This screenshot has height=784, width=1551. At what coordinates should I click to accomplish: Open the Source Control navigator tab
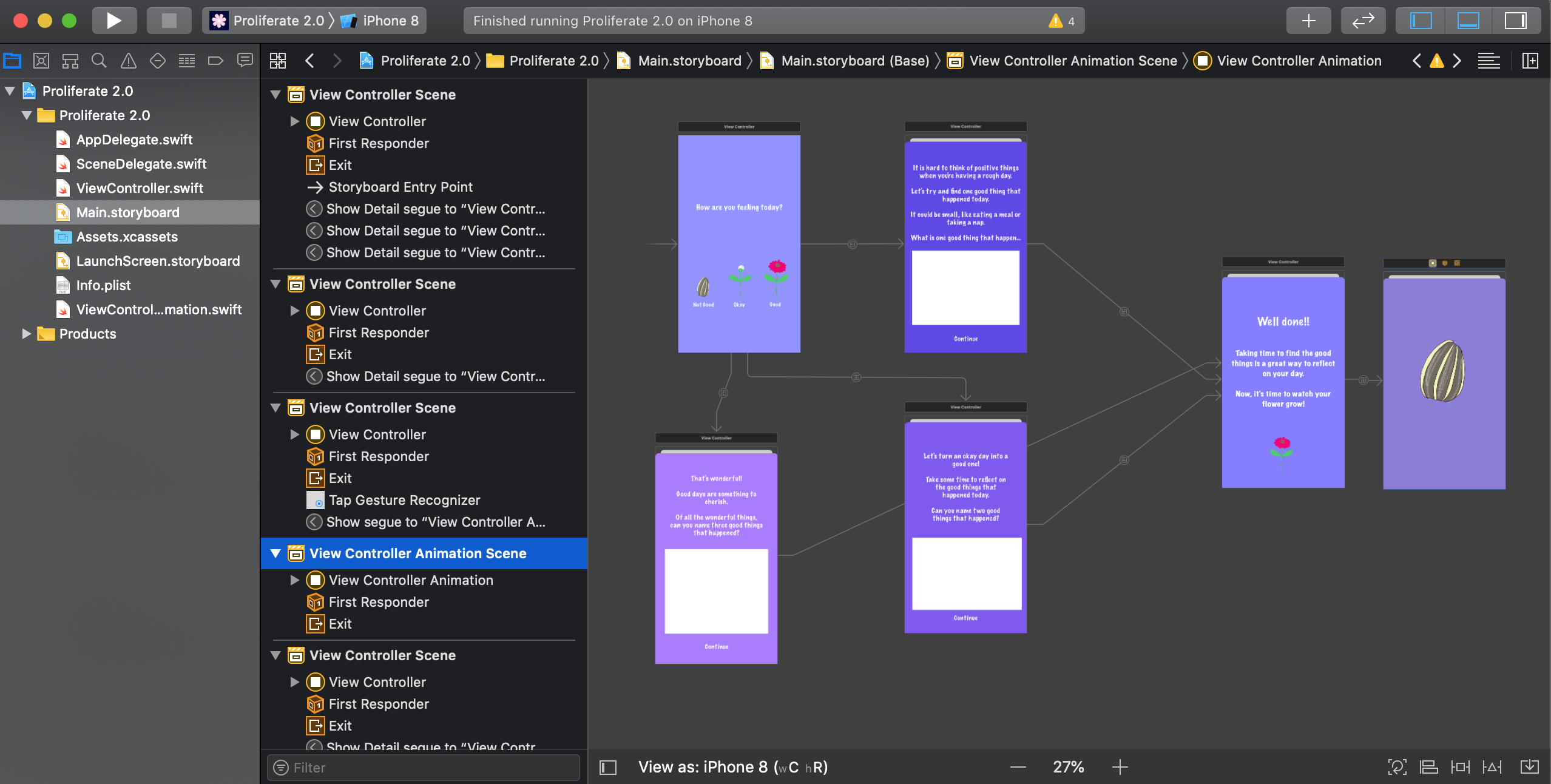[41, 61]
